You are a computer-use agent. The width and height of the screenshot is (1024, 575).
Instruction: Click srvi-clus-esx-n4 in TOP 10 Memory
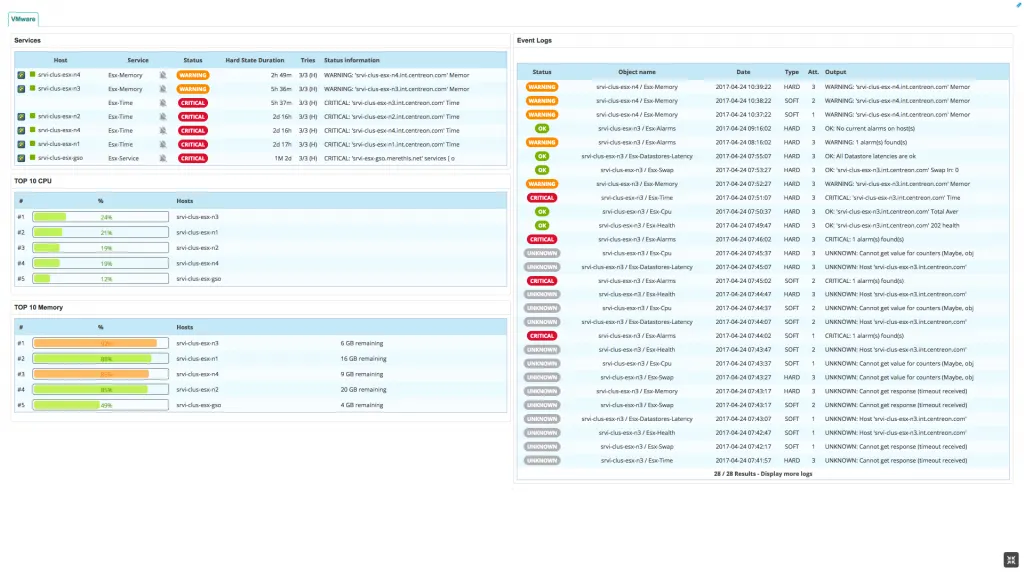197,374
